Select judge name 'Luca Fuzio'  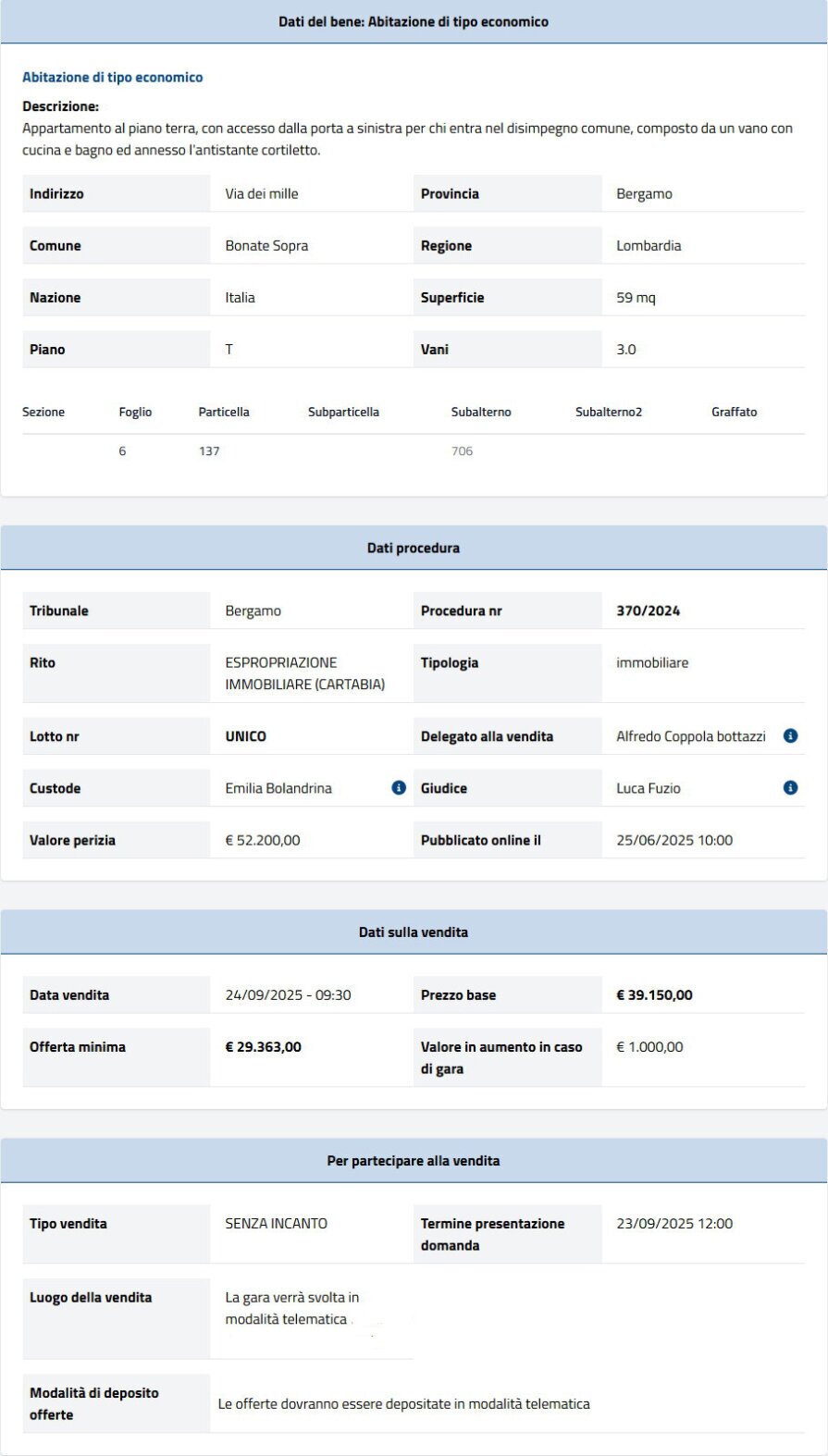click(649, 789)
